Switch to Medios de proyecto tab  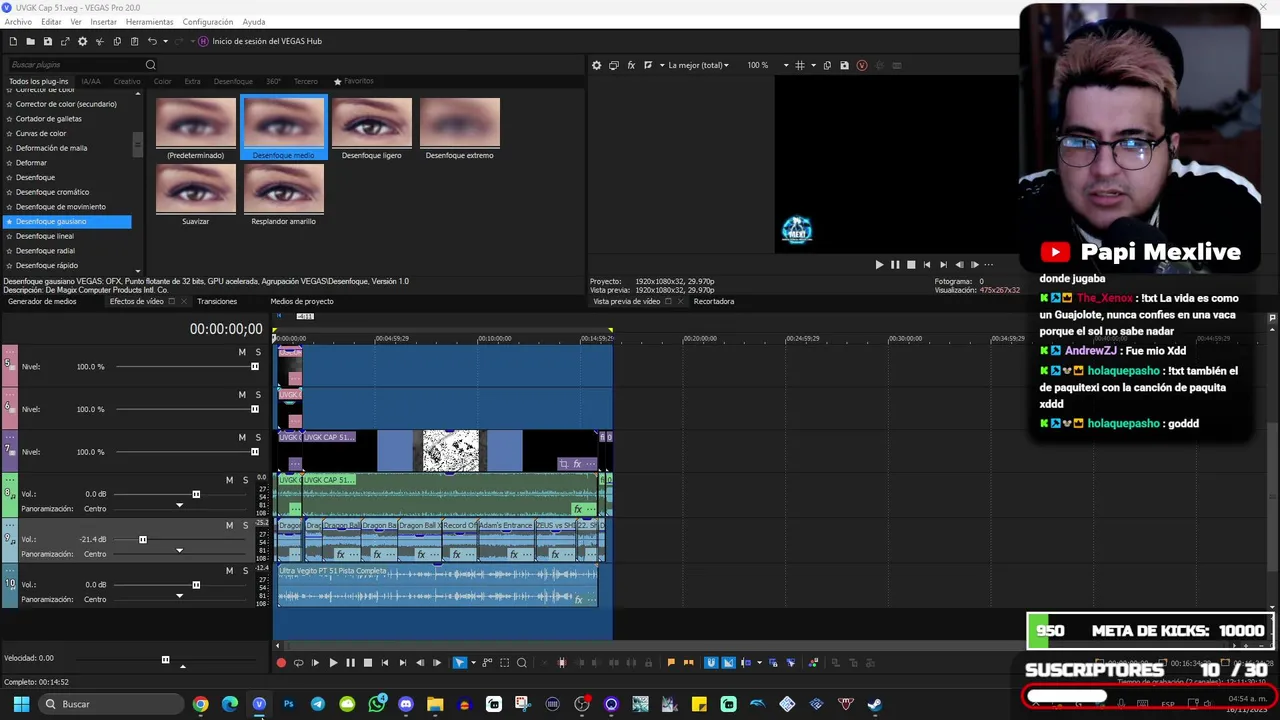tap(302, 301)
